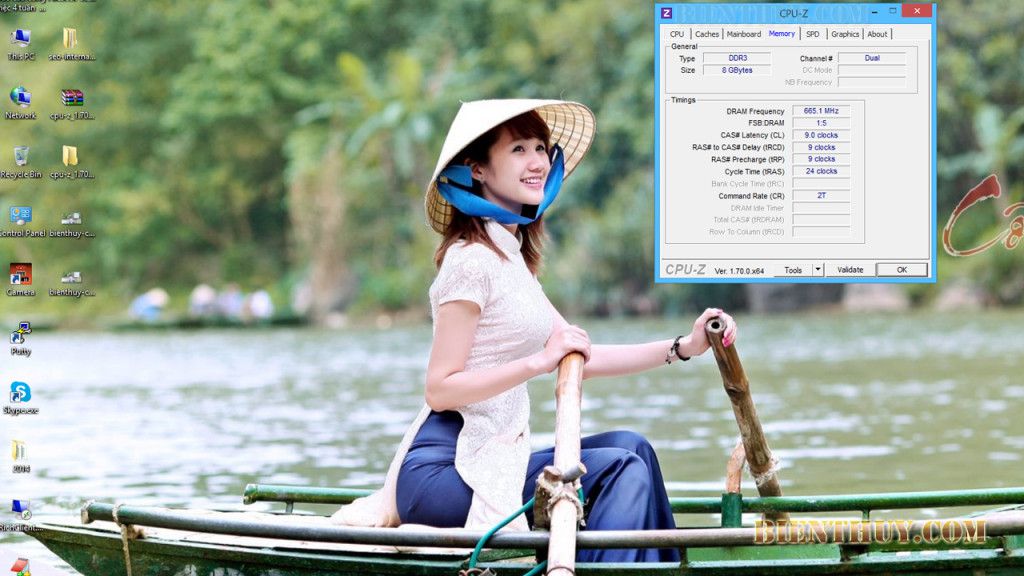
Task: Select the cpu-z_1.70 WinRAR archive icon
Action: click(72, 103)
